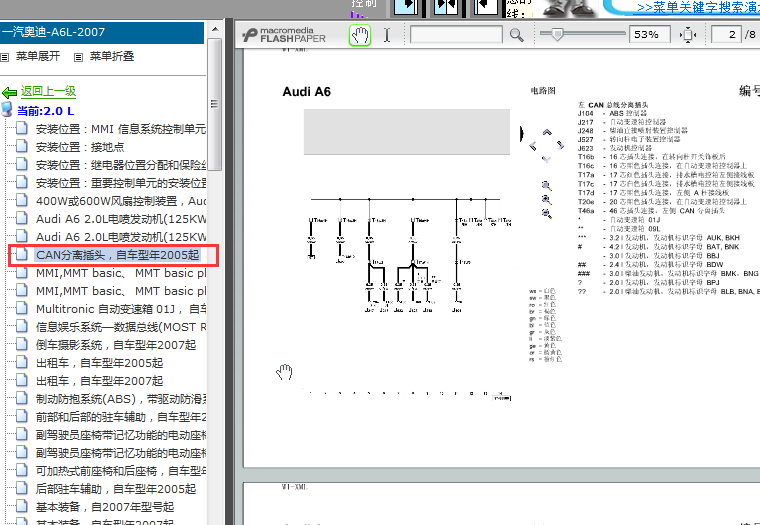Open Multitronic 自动变速箱 01J entry
Screen dimensions: 760x525
point(121,309)
